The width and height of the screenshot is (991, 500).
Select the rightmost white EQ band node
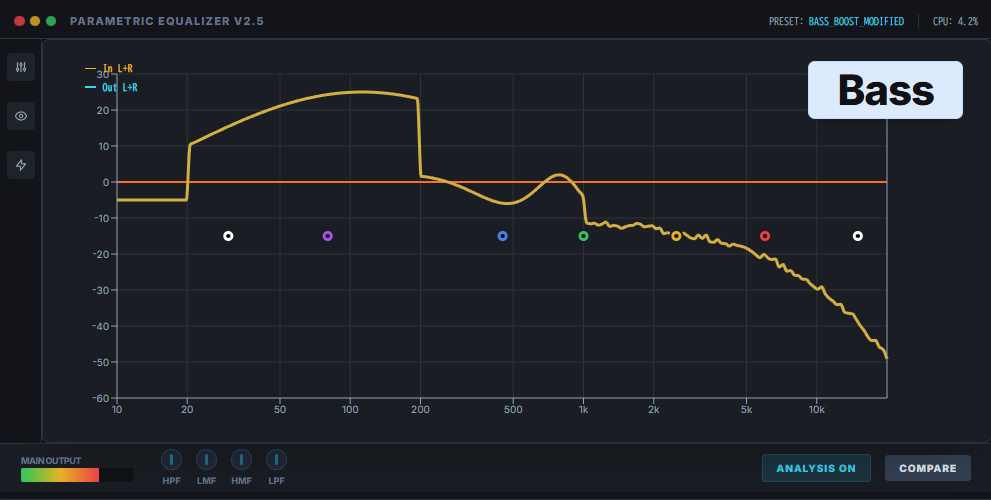(x=857, y=236)
